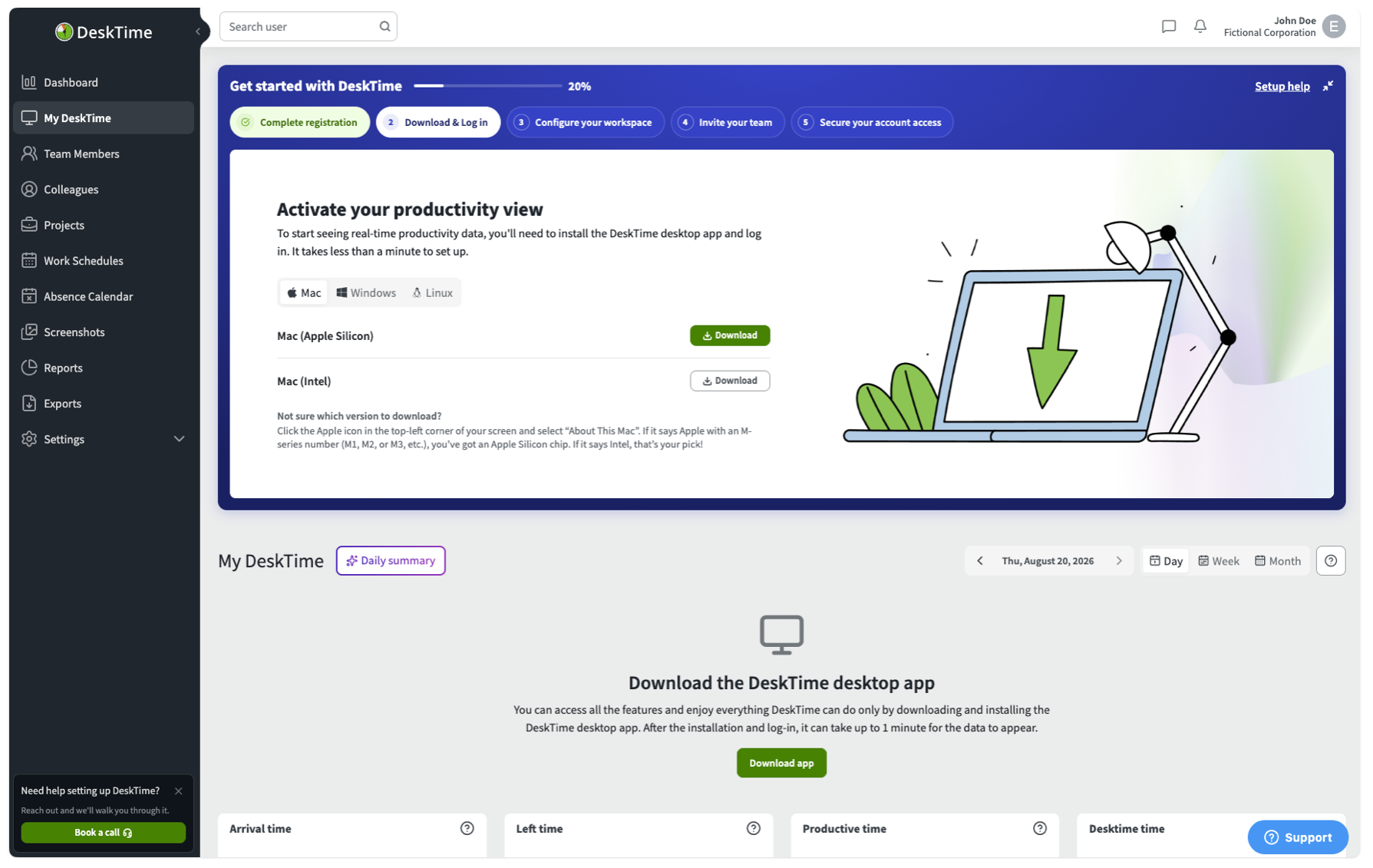The height and width of the screenshot is (868, 1373).
Task: Open Secure your account access step
Action: tap(872, 122)
